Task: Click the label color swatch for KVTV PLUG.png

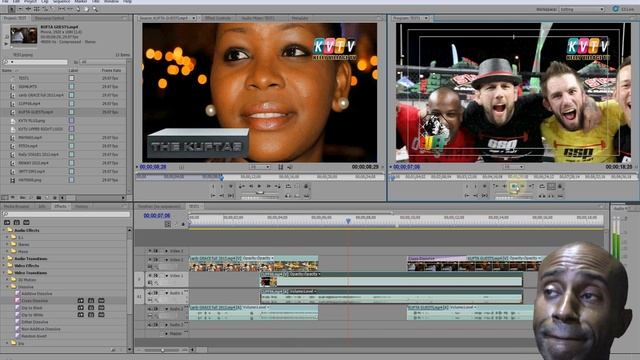Action: (x=71, y=120)
